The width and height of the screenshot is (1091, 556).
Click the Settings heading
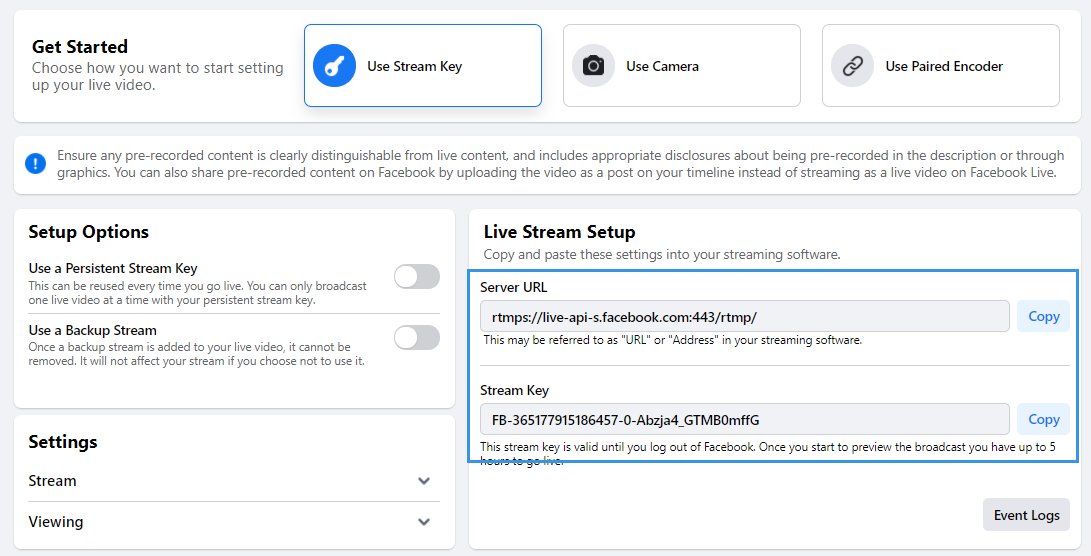[63, 442]
